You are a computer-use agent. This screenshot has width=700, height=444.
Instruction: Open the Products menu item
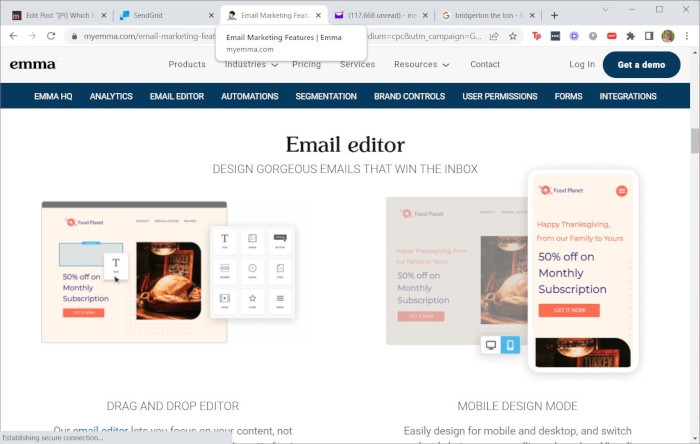coord(187,64)
